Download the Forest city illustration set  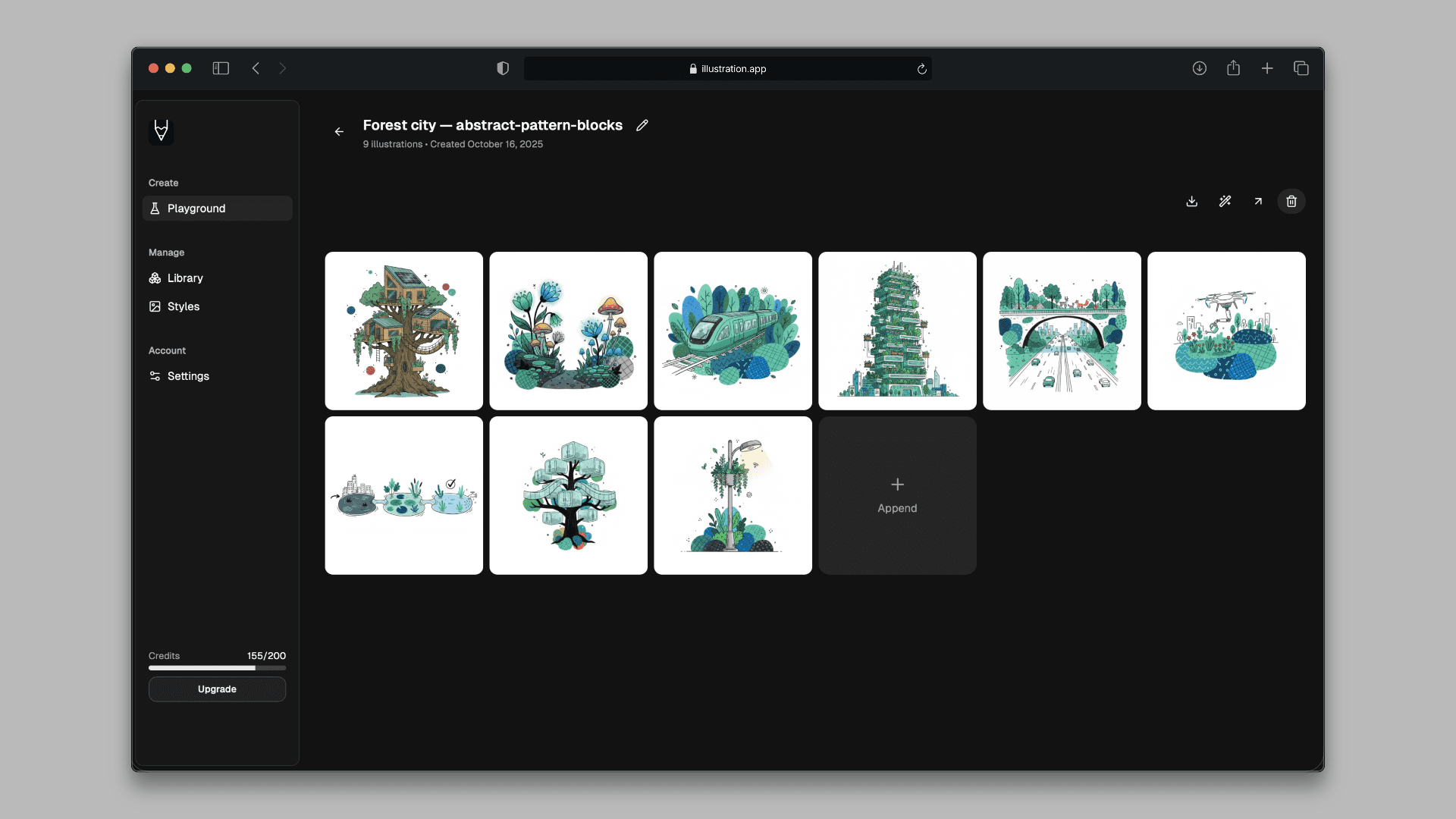coord(1191,201)
